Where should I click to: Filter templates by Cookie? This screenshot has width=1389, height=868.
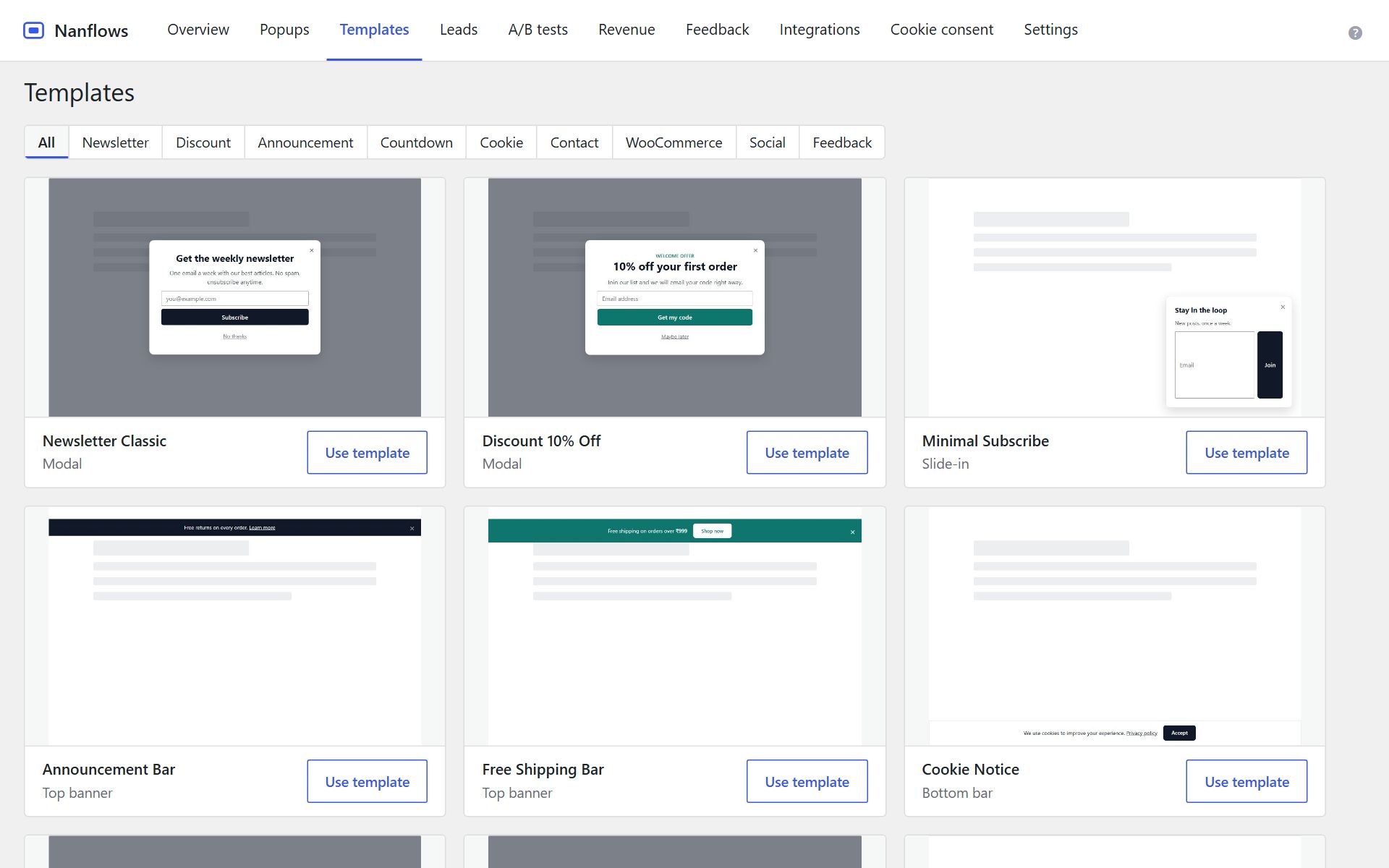click(501, 142)
